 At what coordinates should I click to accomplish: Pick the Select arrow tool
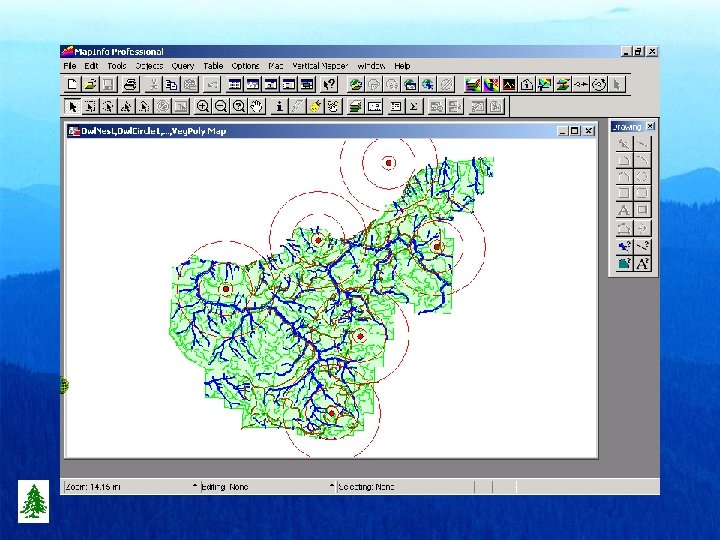[x=72, y=106]
